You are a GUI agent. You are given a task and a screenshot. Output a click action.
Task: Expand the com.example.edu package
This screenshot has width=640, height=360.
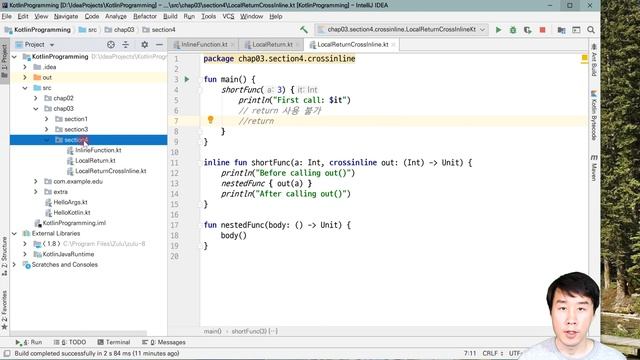click(36, 181)
